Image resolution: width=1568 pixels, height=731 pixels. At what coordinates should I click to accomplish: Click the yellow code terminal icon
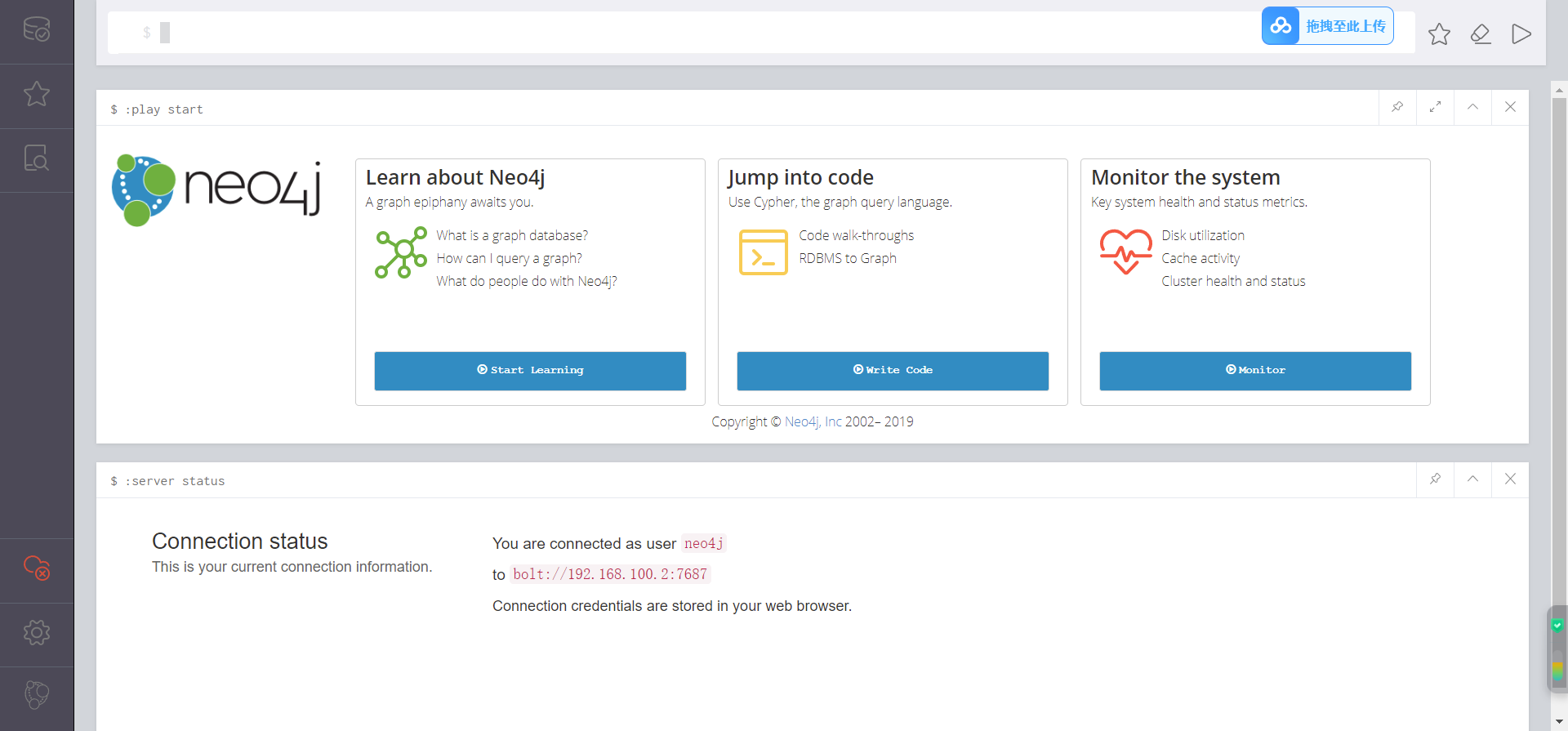(764, 252)
